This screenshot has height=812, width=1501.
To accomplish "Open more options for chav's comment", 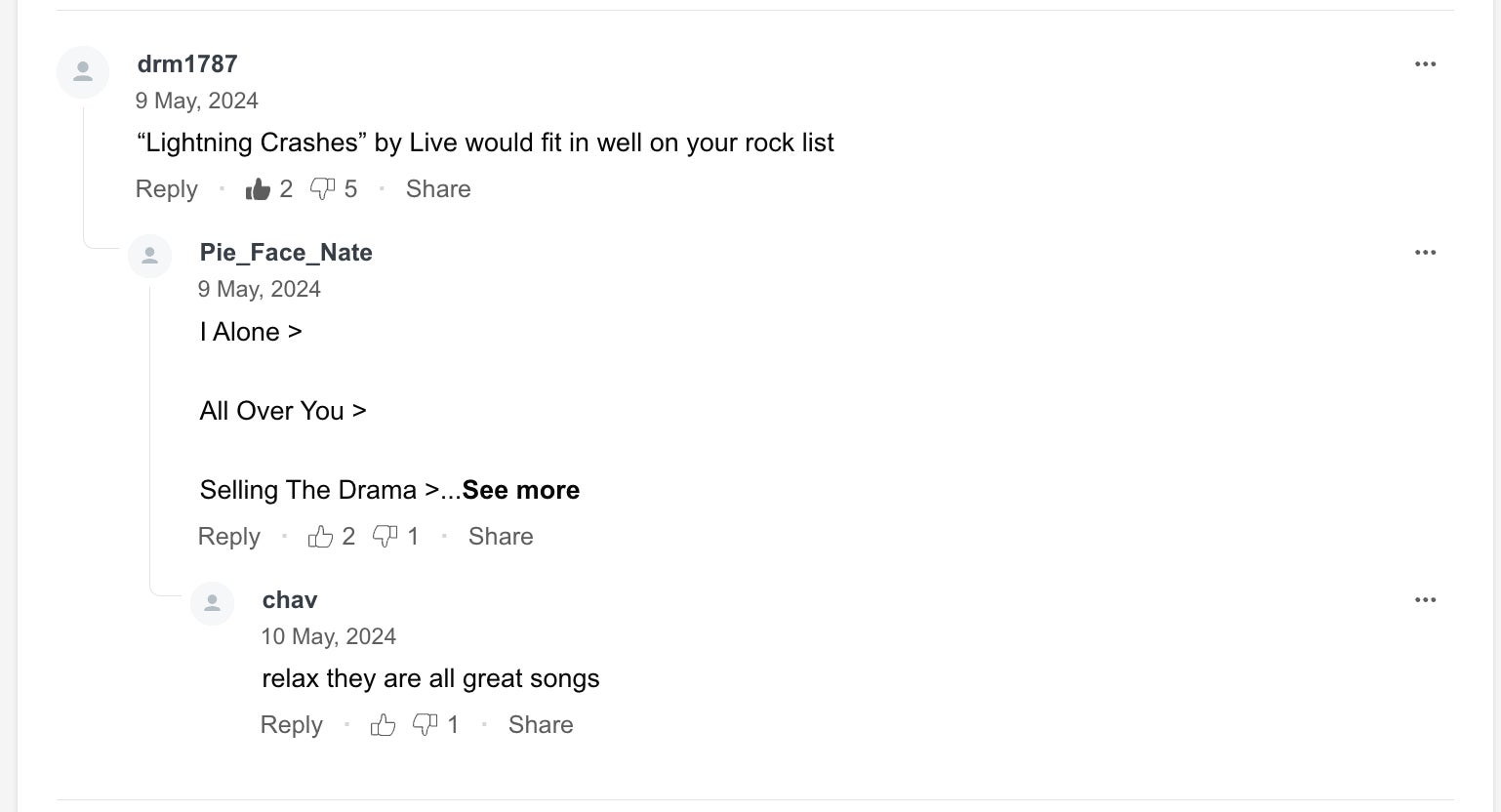I will 1425,600.
